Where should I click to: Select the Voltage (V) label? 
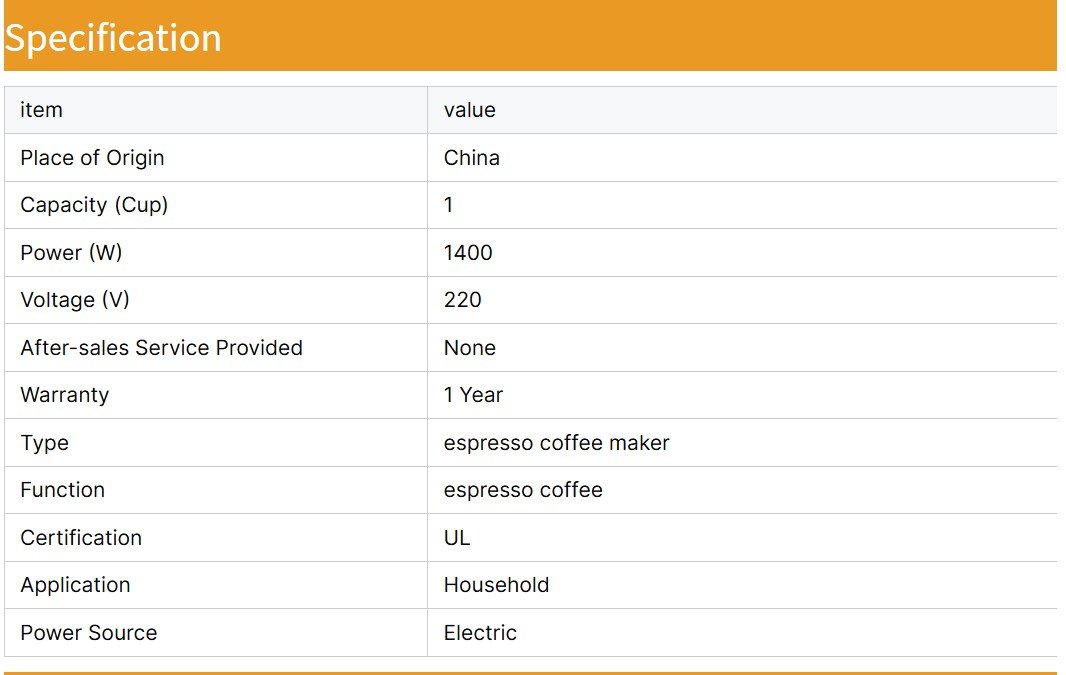coord(75,300)
